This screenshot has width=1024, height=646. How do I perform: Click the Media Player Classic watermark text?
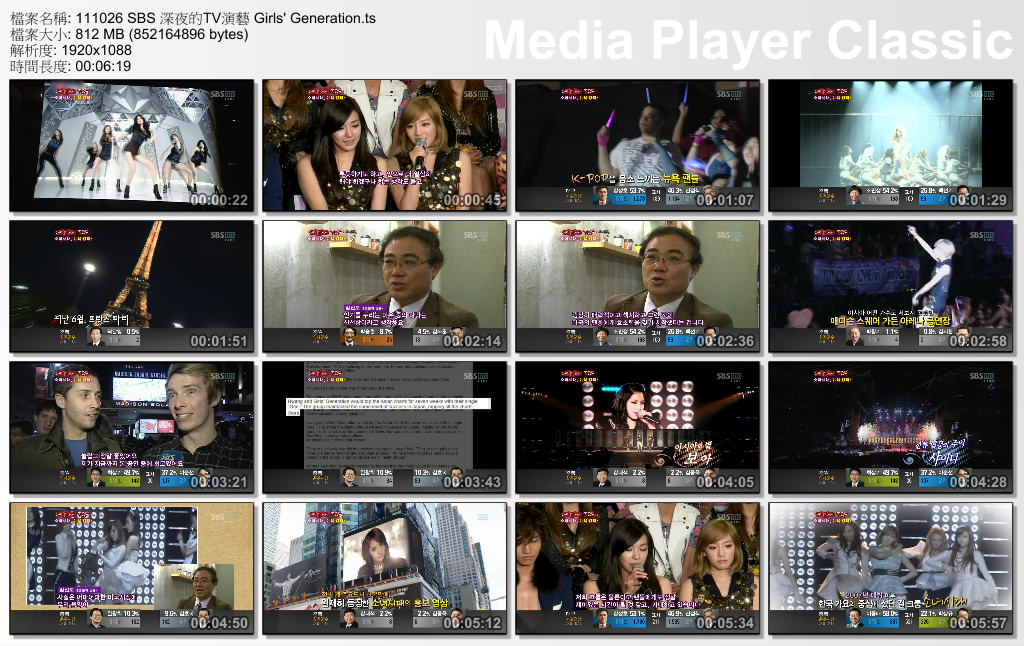click(x=745, y=40)
